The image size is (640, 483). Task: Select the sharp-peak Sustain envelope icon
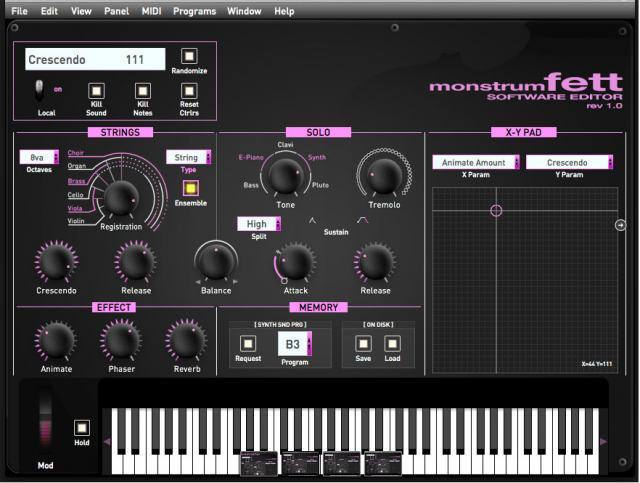312,220
